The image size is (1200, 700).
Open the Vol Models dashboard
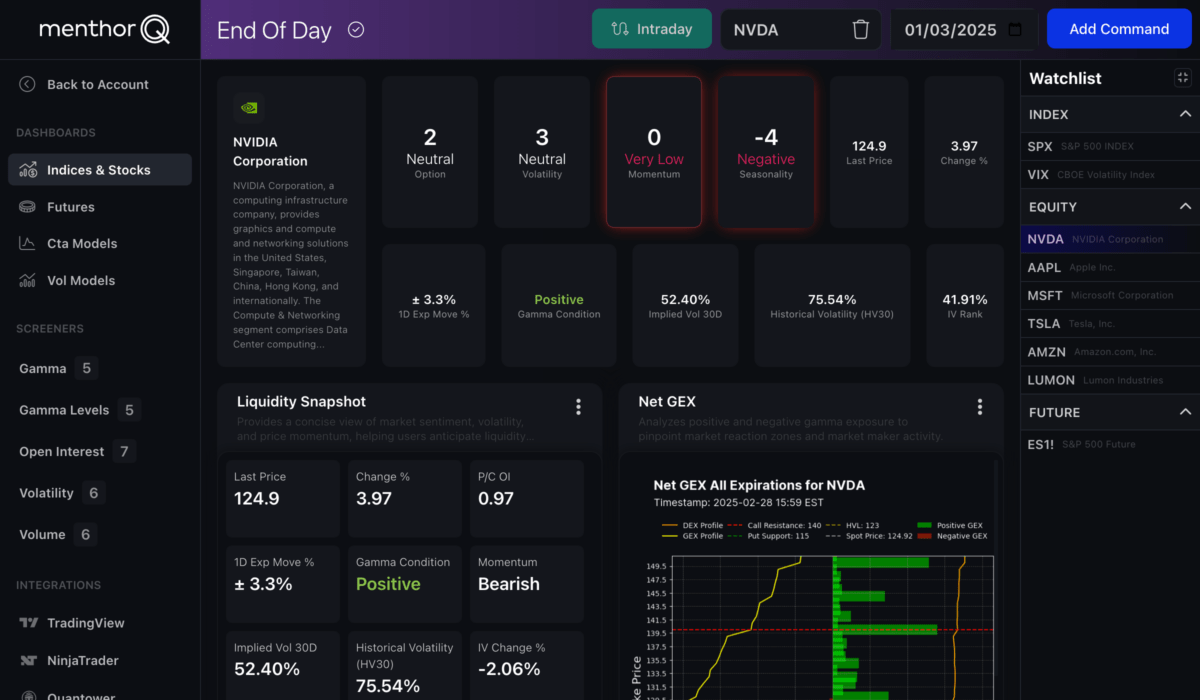100,281
